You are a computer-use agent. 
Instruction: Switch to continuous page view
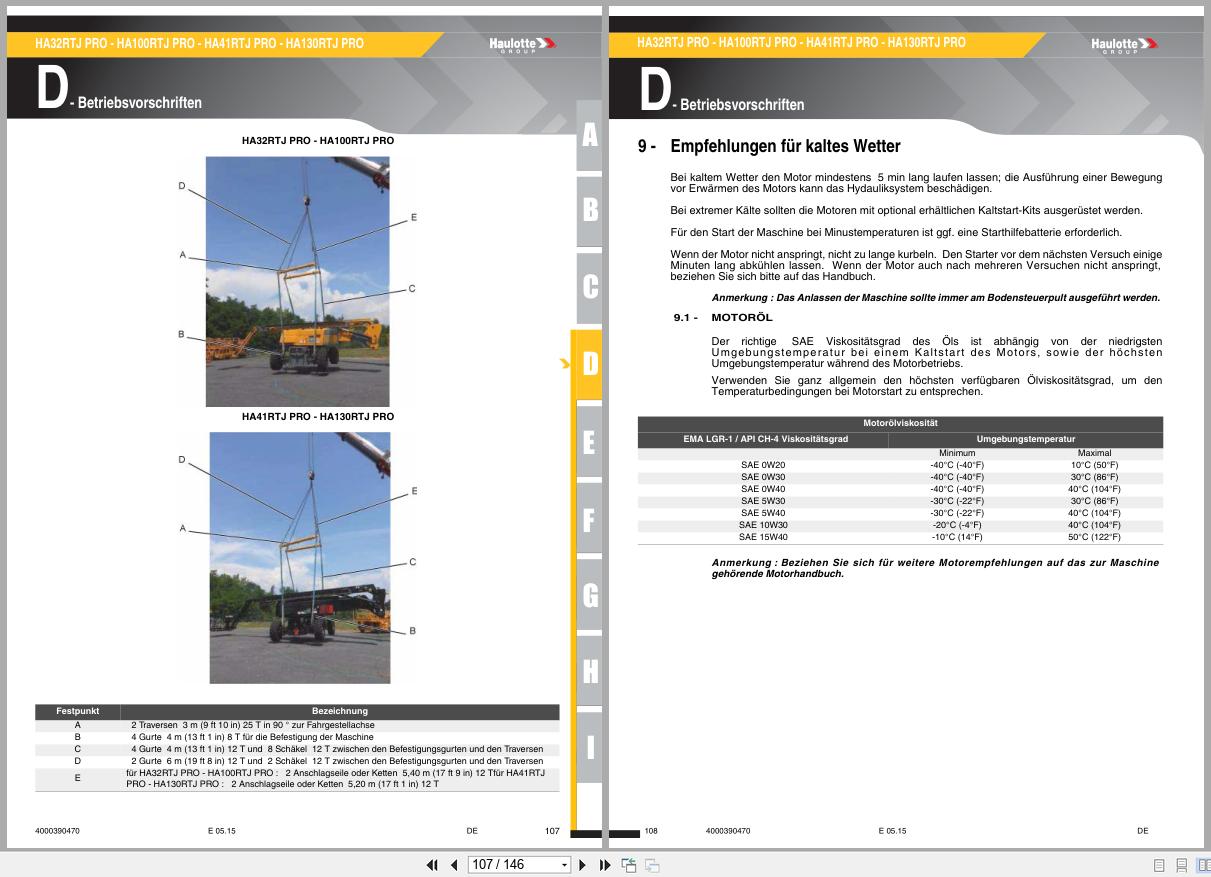pyautogui.click(x=1181, y=865)
